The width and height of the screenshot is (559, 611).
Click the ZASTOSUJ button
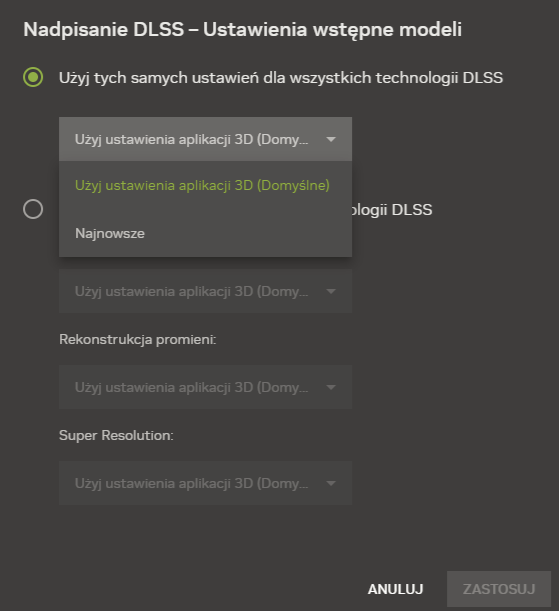point(499,589)
